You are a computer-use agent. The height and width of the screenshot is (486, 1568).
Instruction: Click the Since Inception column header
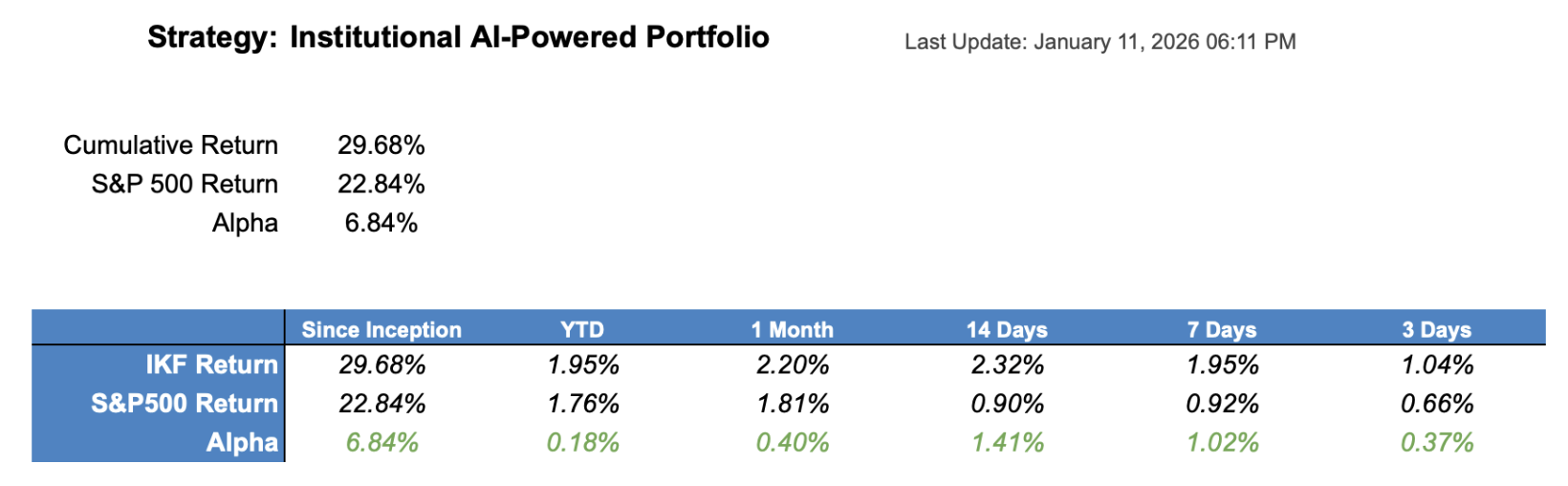tap(381, 330)
